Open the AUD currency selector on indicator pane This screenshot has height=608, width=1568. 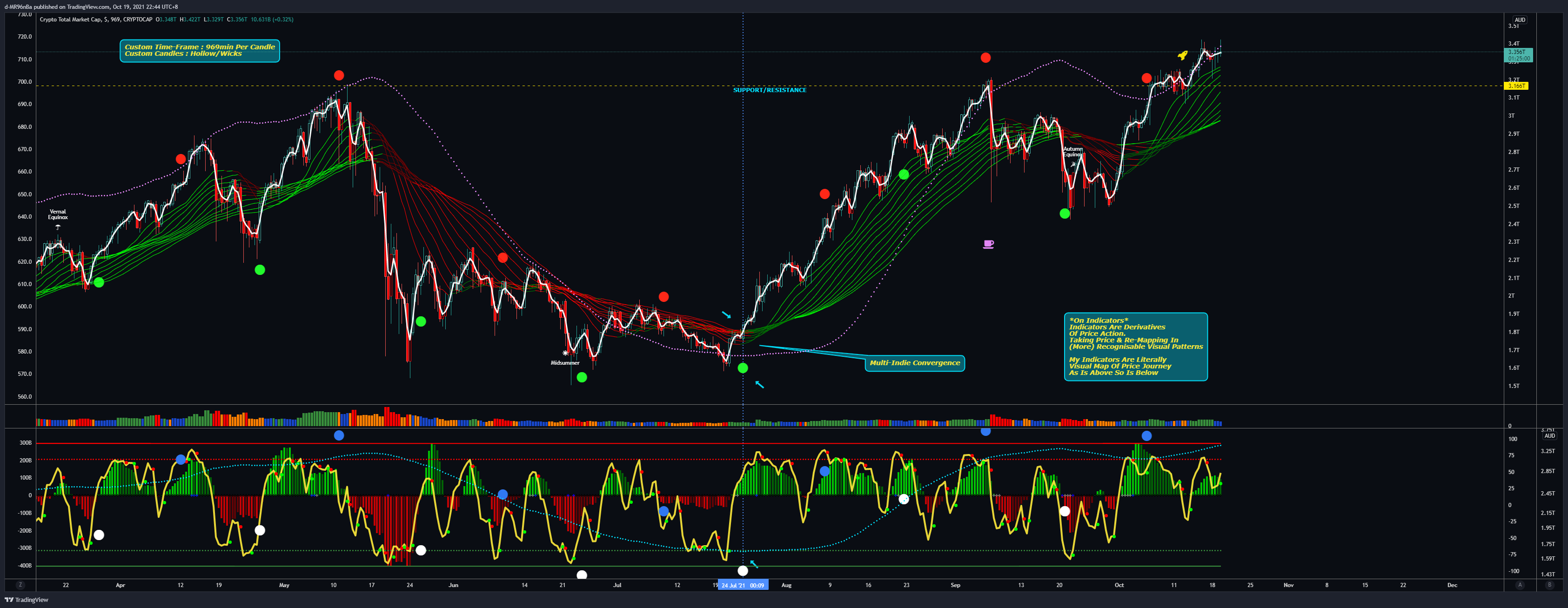[x=1550, y=436]
